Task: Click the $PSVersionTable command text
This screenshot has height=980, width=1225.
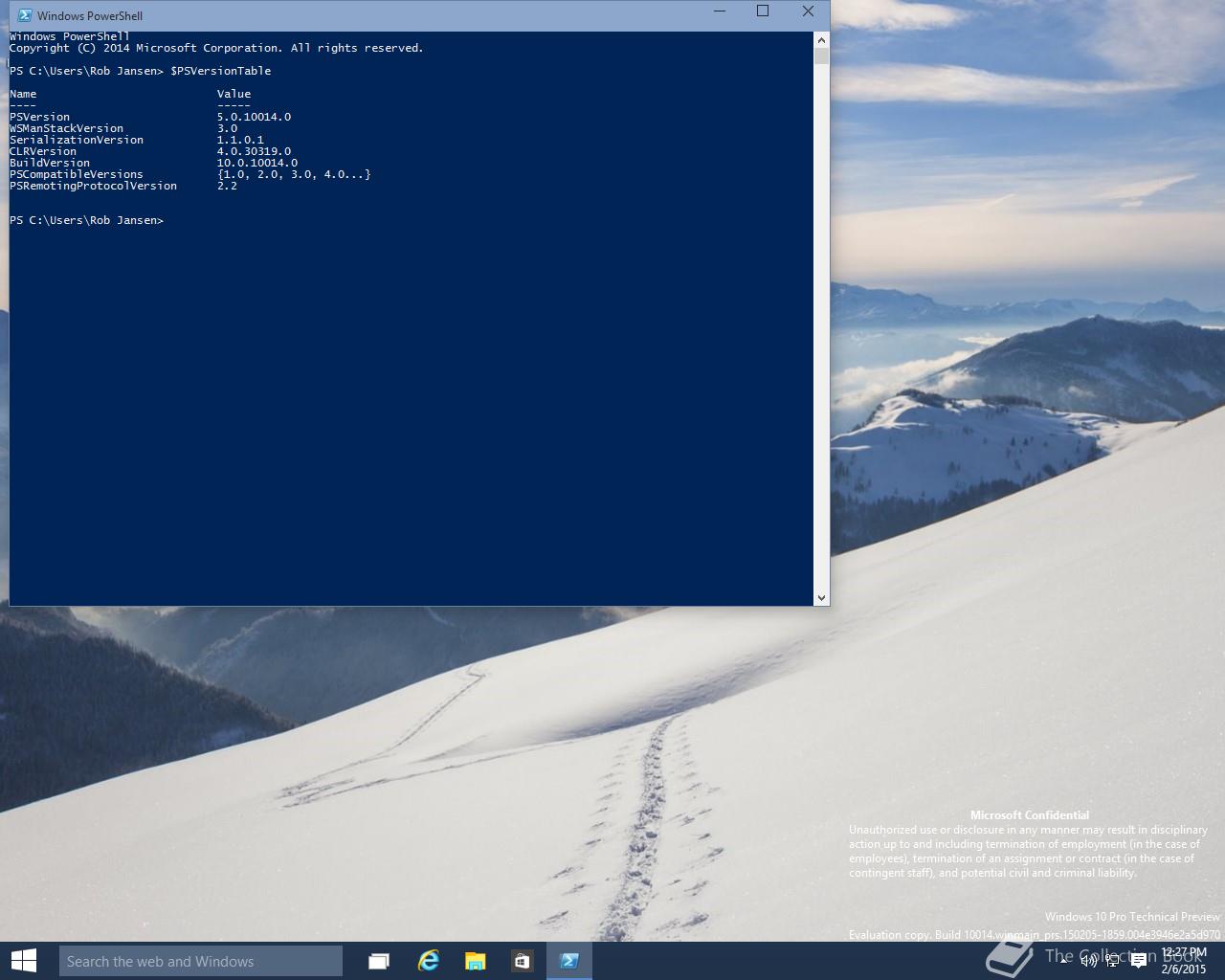Action: tap(220, 71)
